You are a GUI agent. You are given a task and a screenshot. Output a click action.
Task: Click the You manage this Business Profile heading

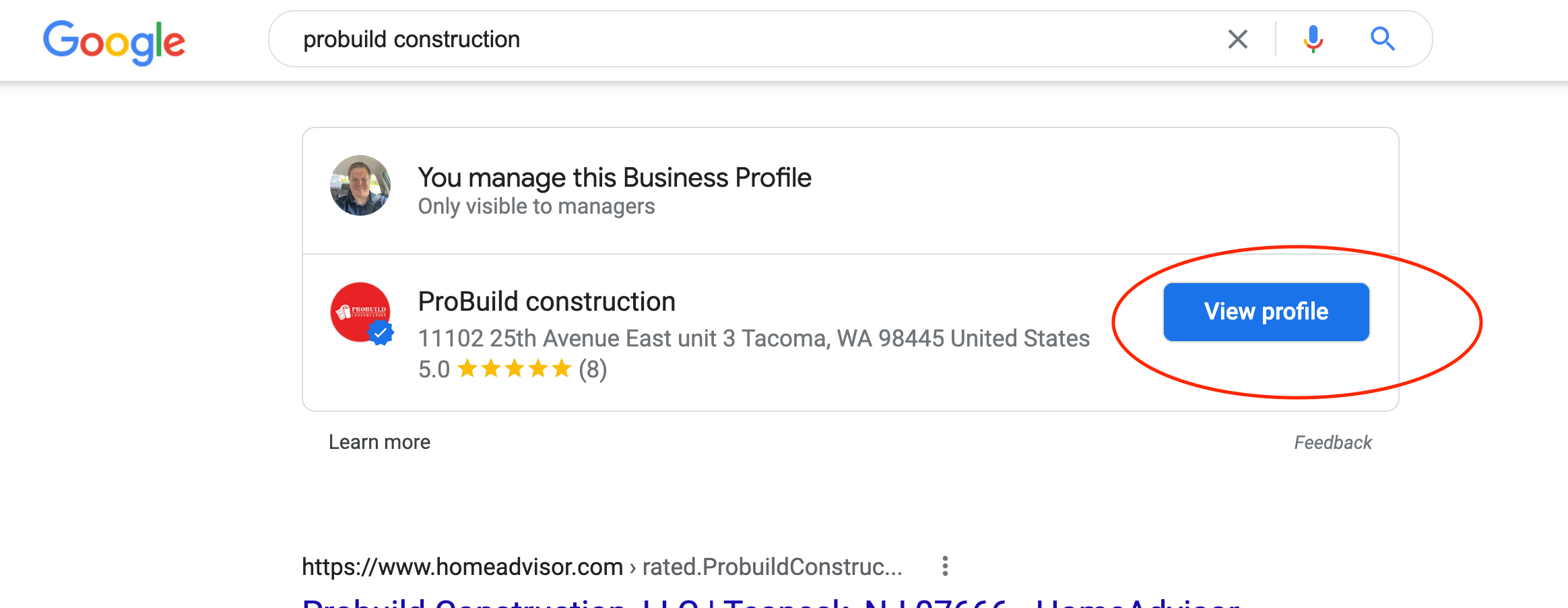point(614,177)
